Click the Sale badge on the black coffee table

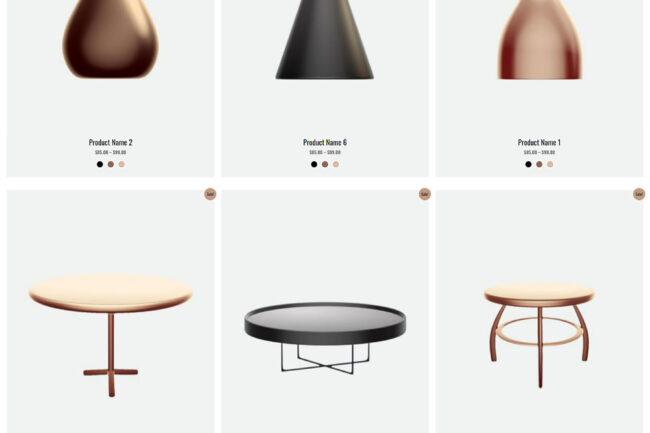[x=424, y=194]
